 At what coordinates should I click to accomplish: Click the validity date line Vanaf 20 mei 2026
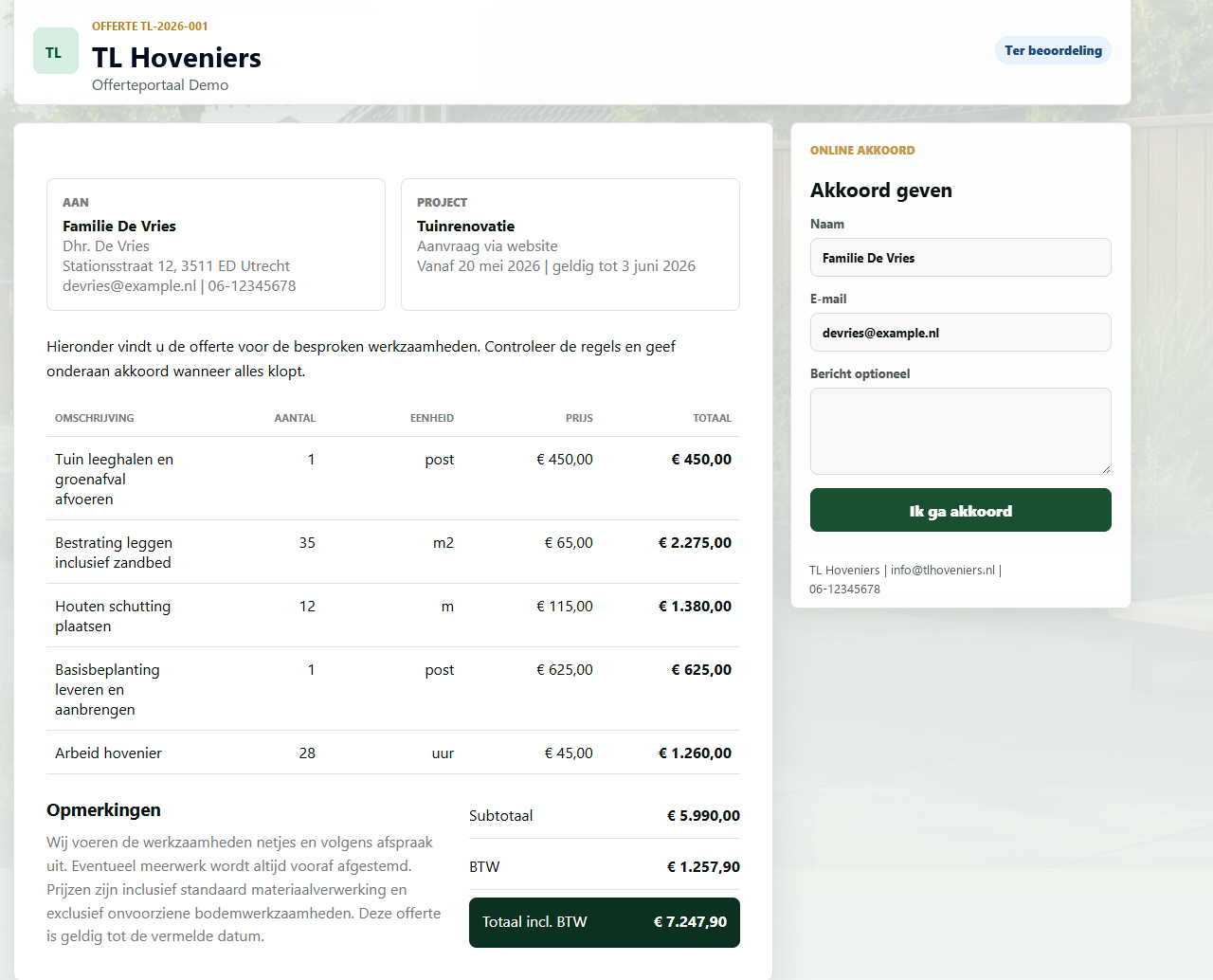point(556,266)
